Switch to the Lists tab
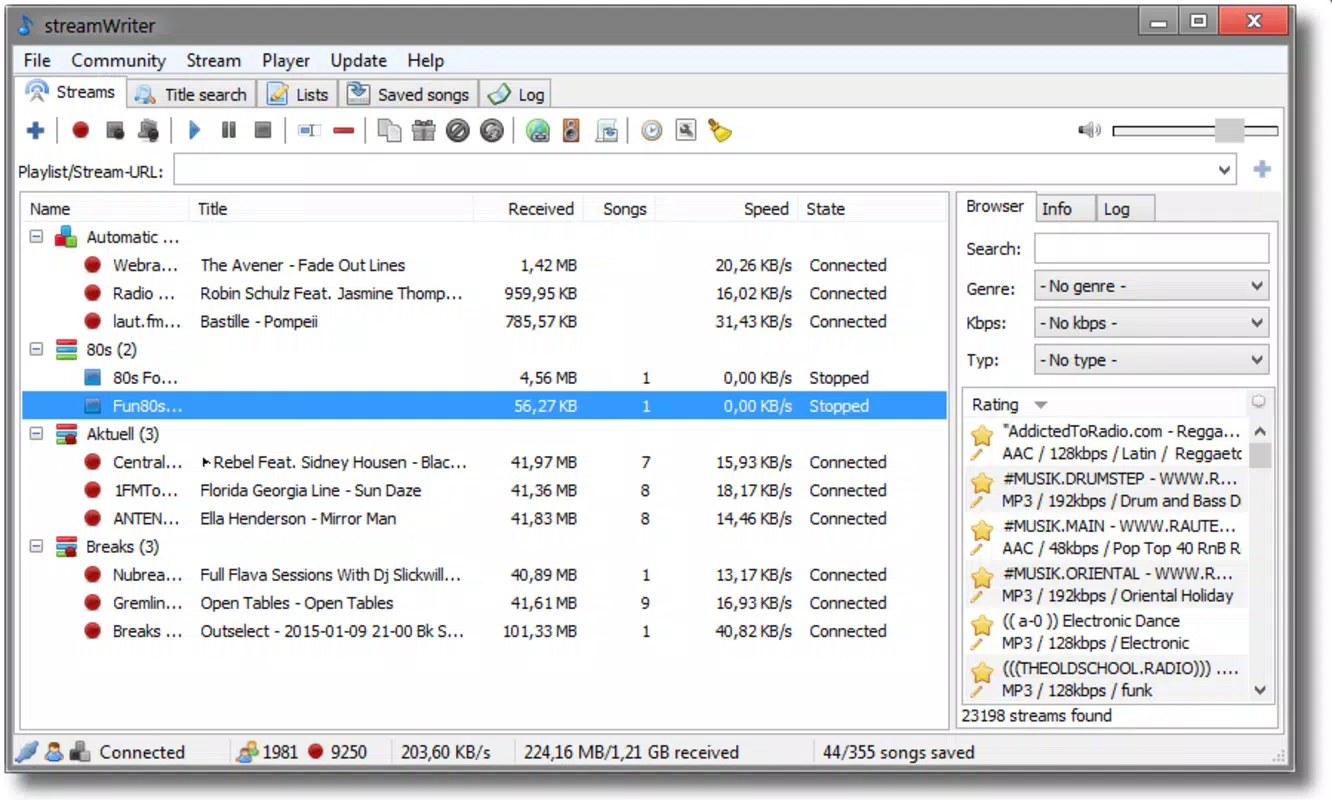 (298, 94)
